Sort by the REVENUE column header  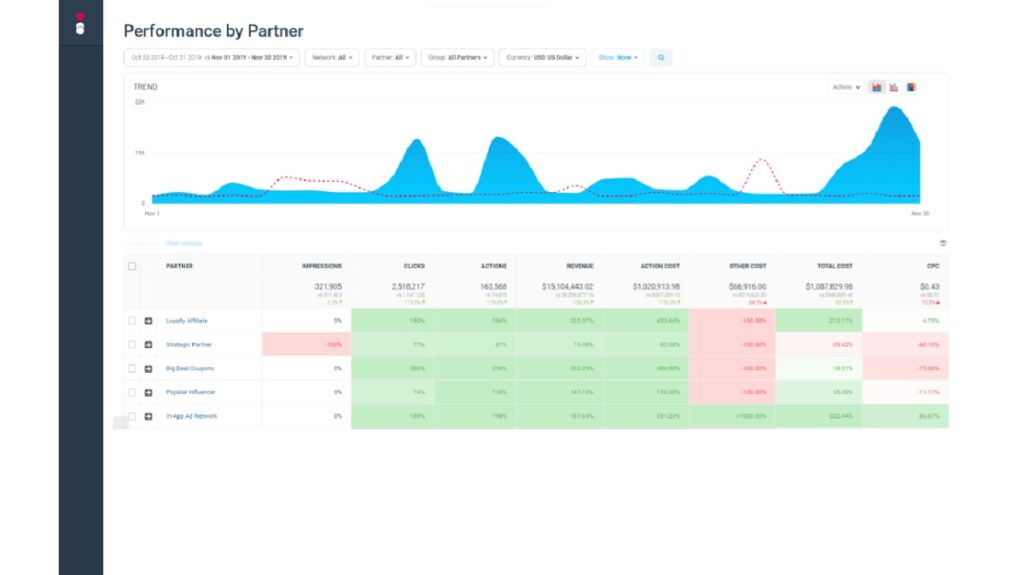point(580,266)
